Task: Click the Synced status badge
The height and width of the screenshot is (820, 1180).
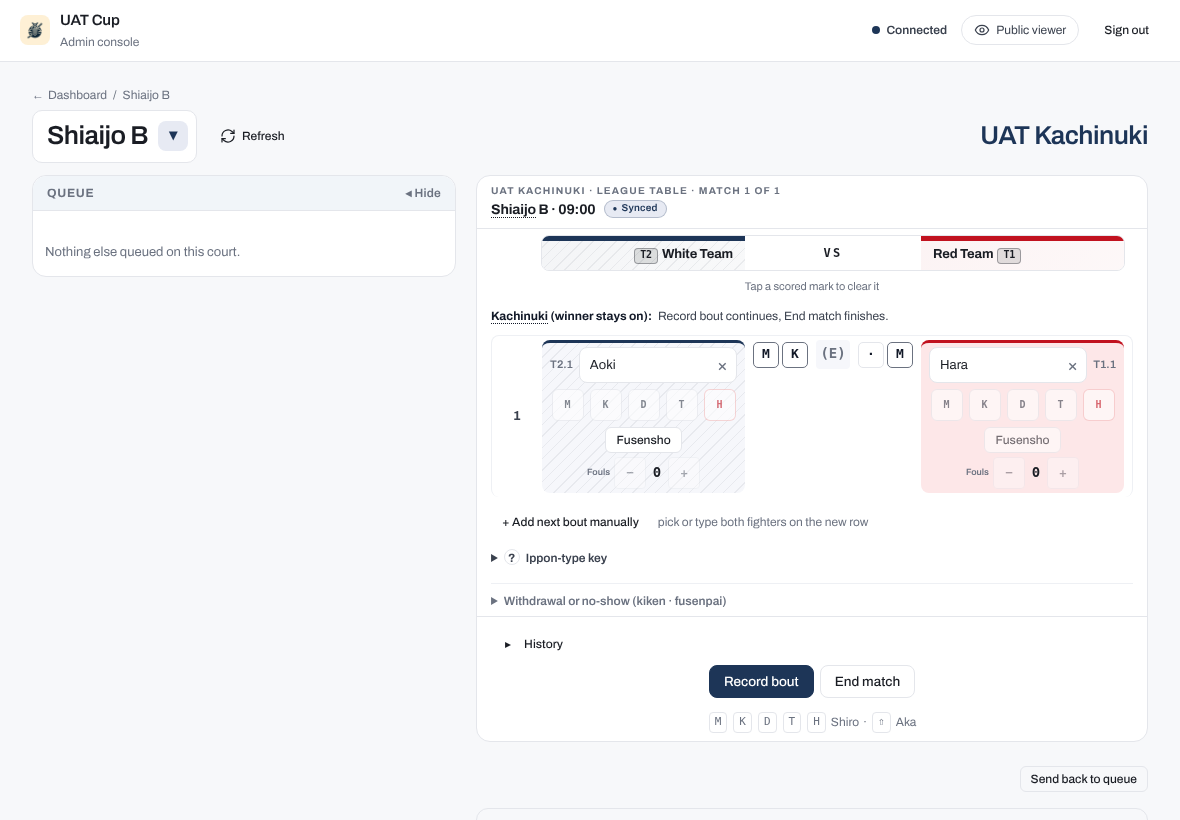Action: pos(634,208)
